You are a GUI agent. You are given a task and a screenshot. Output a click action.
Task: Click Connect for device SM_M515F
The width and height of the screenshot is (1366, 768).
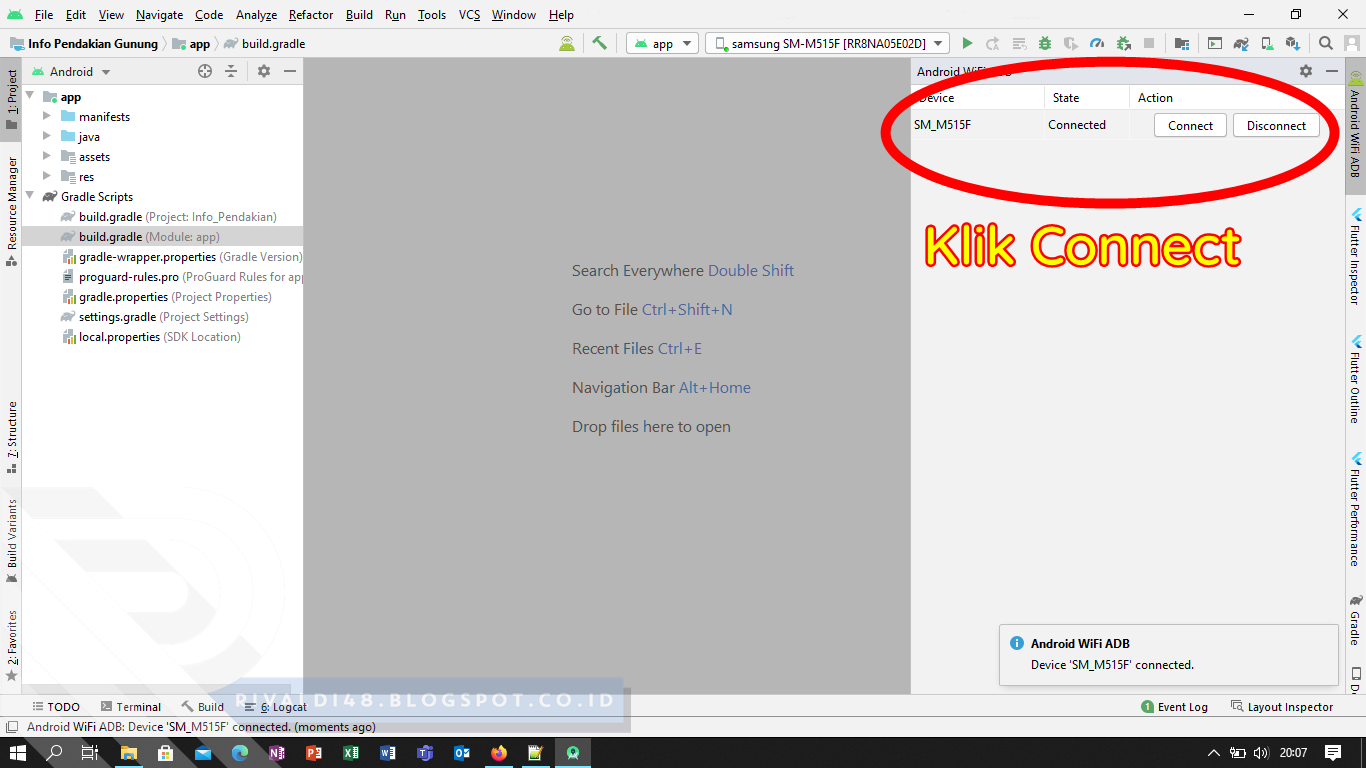[1190, 125]
